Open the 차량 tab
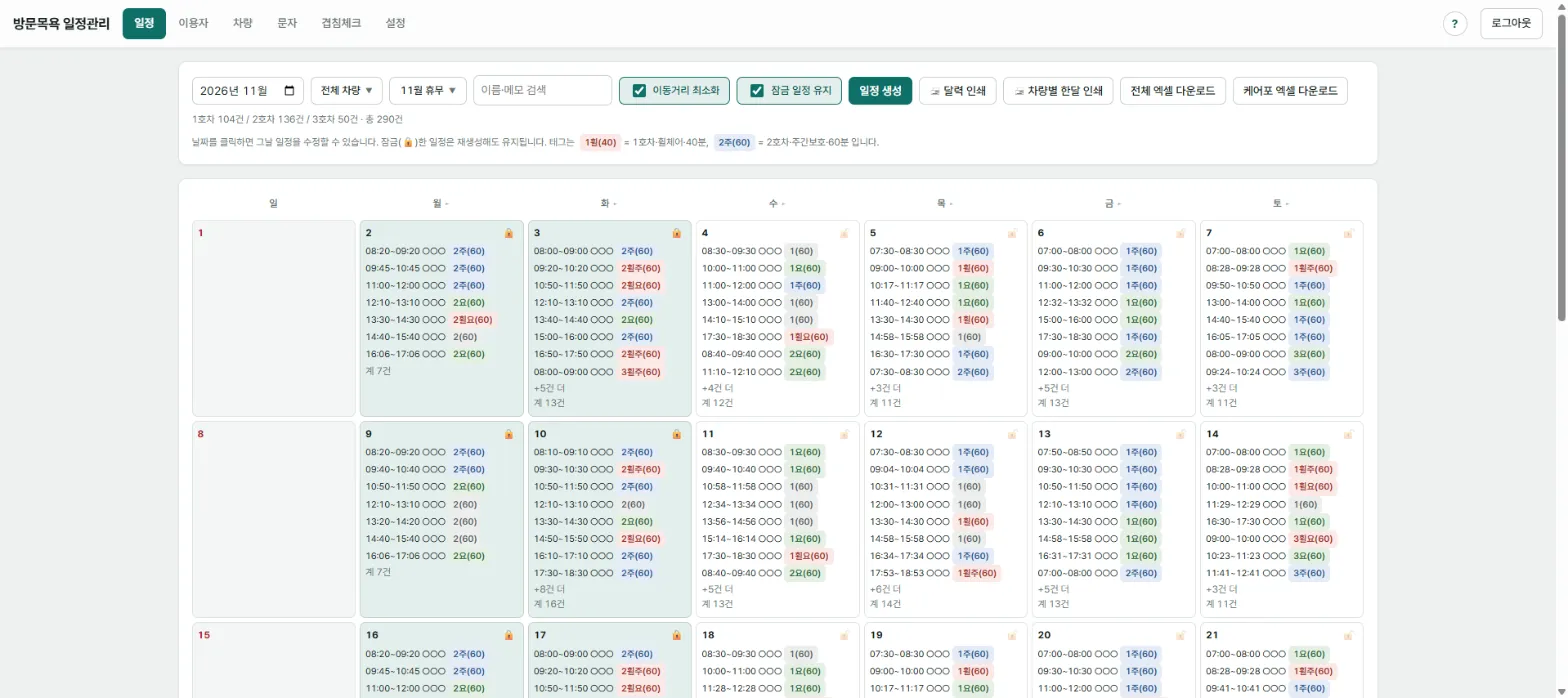 pos(242,23)
